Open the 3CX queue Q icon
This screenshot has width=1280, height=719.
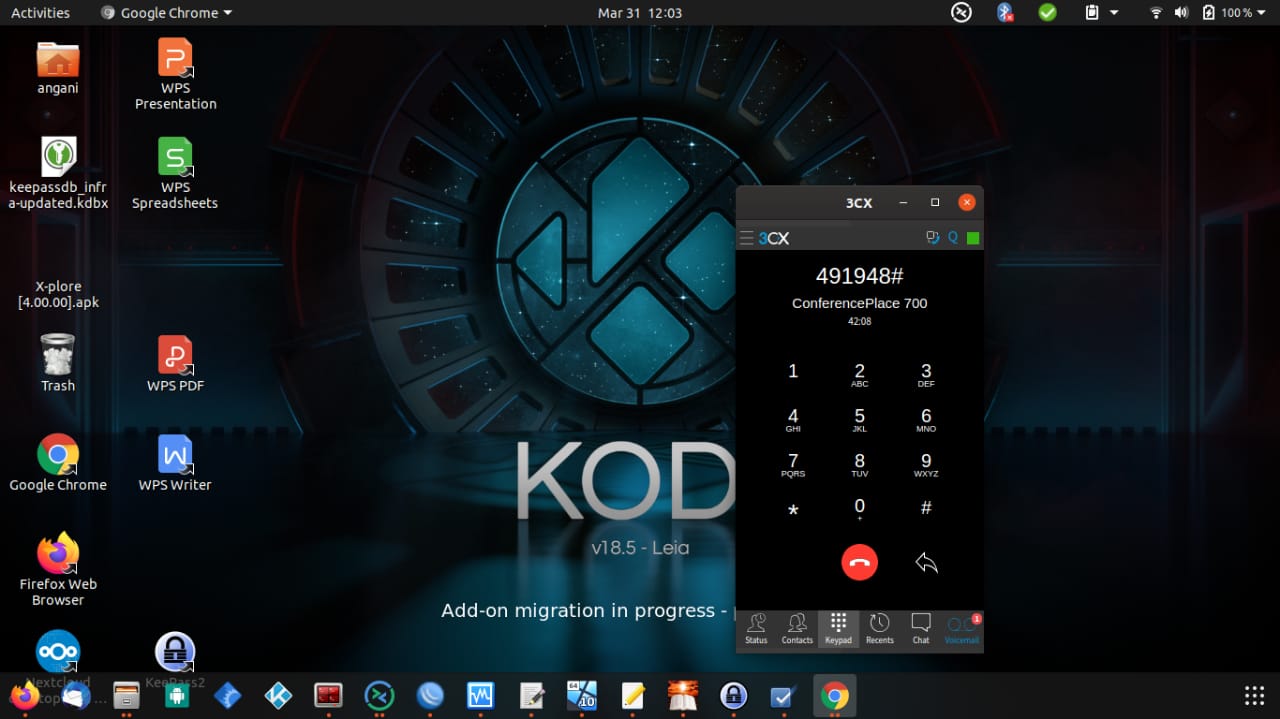(953, 238)
